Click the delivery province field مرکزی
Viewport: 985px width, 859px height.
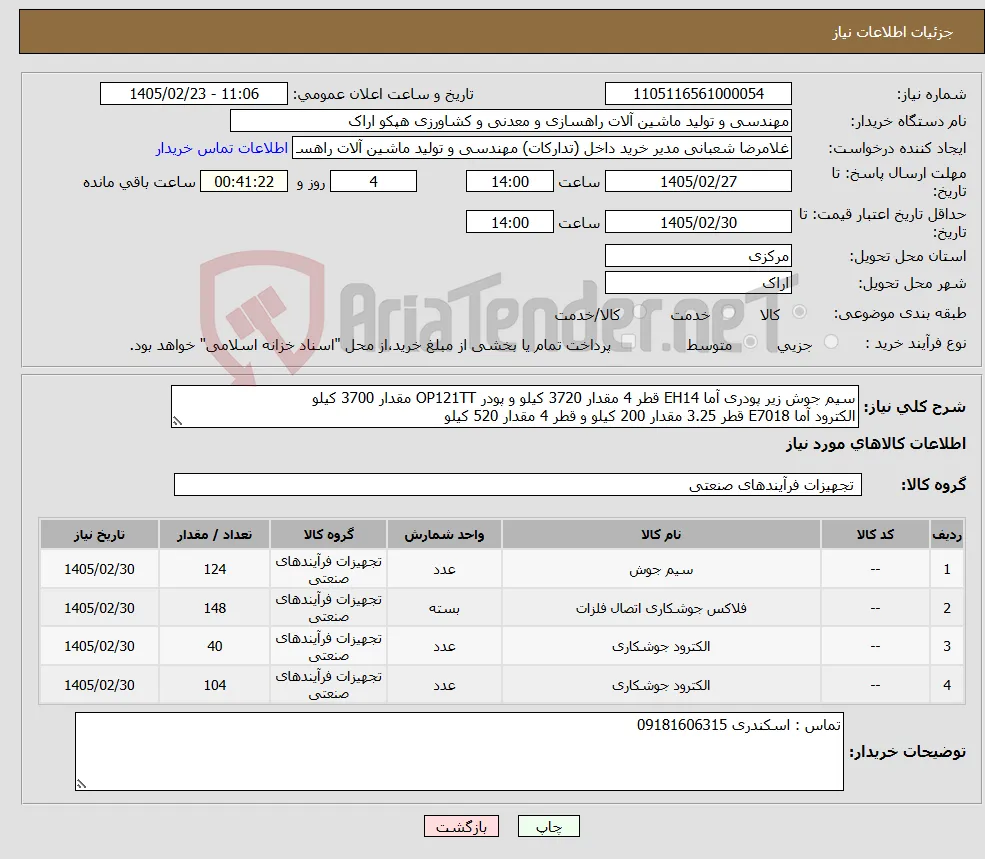(698, 256)
